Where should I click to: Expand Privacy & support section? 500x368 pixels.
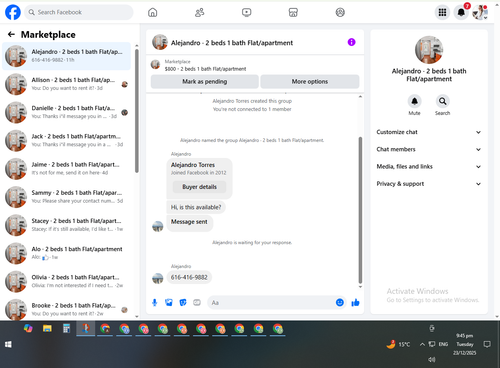click(x=429, y=184)
